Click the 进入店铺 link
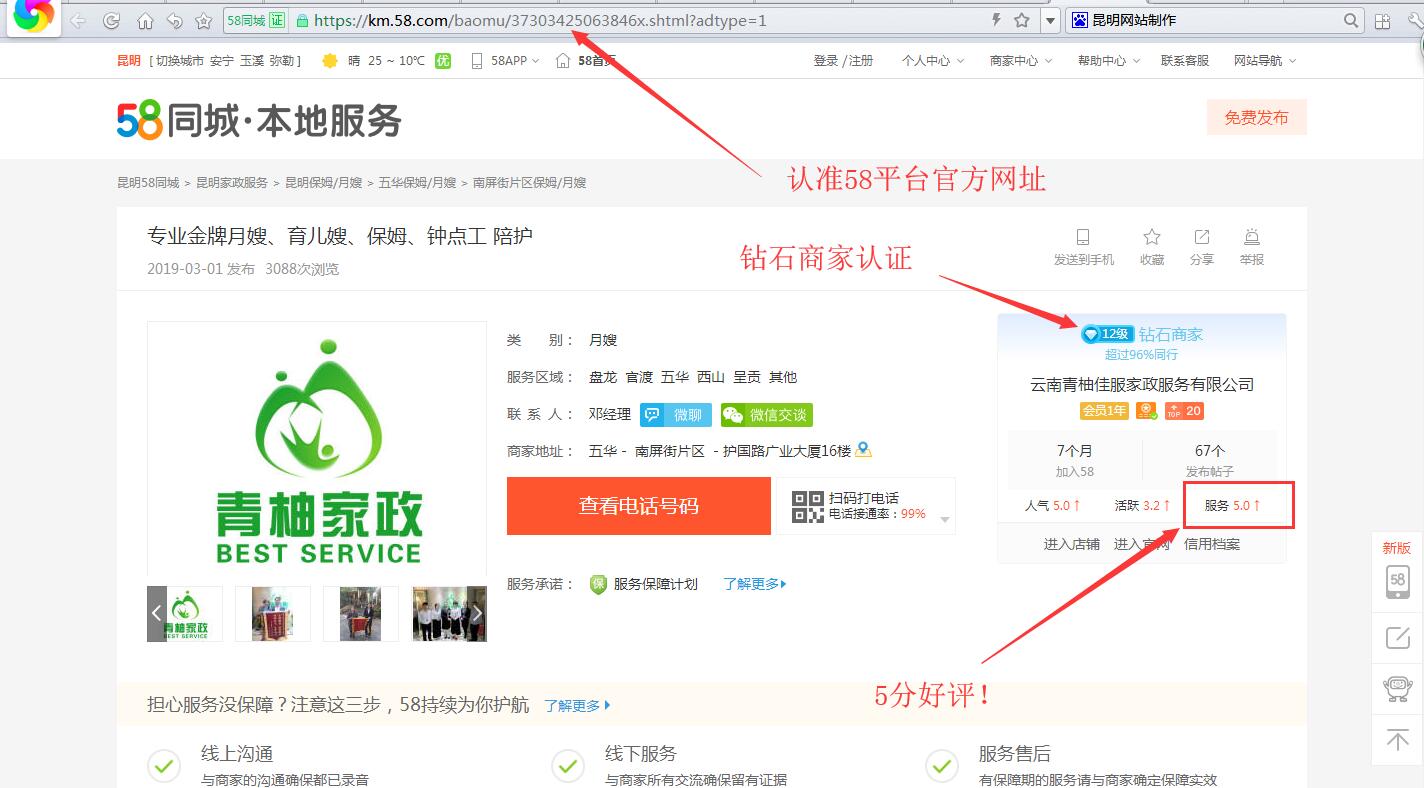 tap(1072, 544)
